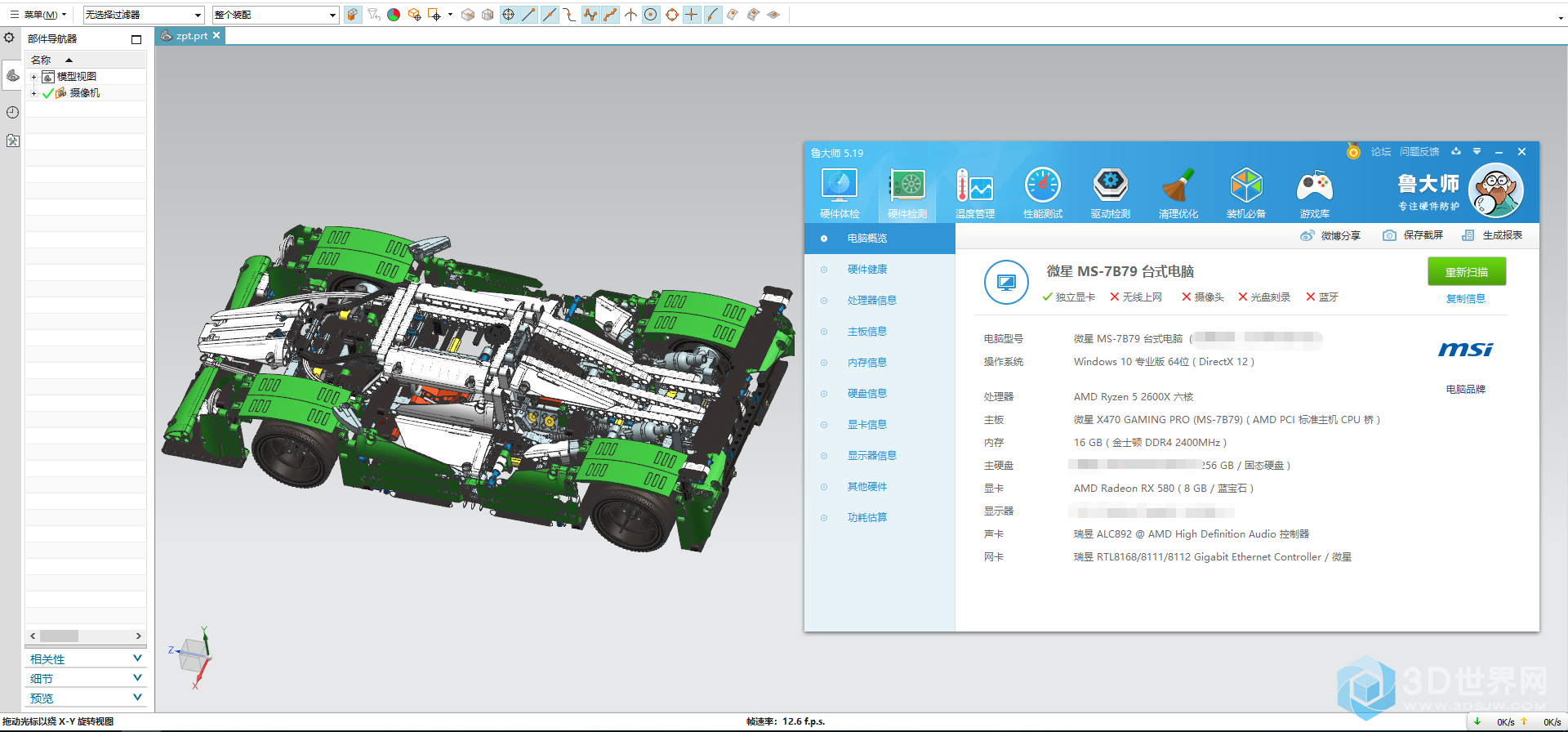Toggle the point on curve snap icon
The width and height of the screenshot is (1568, 732).
pyautogui.click(x=713, y=15)
